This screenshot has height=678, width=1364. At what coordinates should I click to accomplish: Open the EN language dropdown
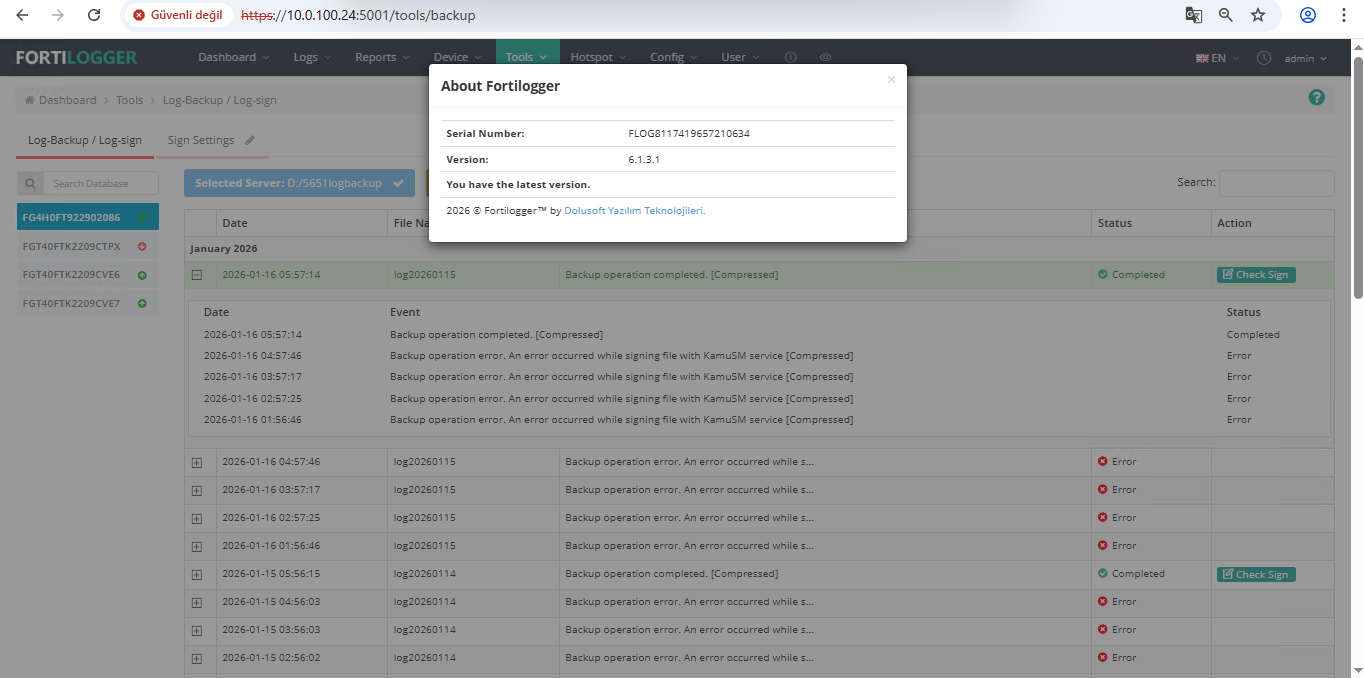[x=1217, y=58]
